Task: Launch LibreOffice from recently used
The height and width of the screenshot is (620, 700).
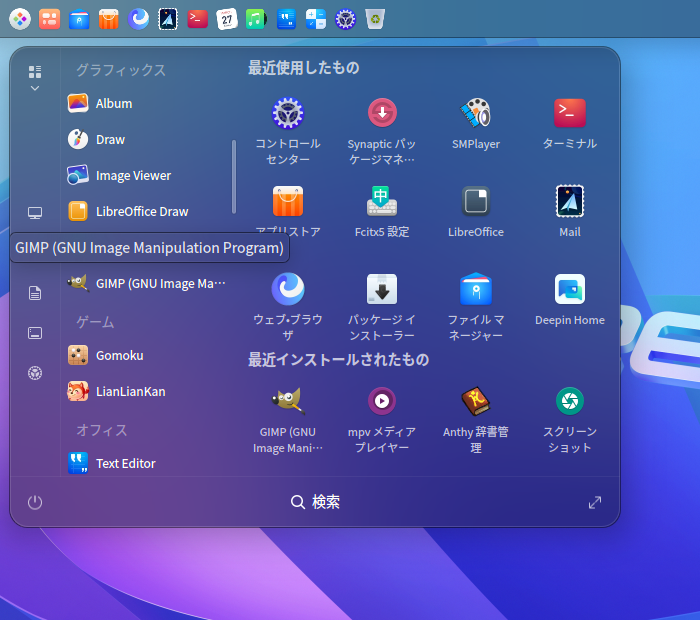Action: tap(476, 211)
